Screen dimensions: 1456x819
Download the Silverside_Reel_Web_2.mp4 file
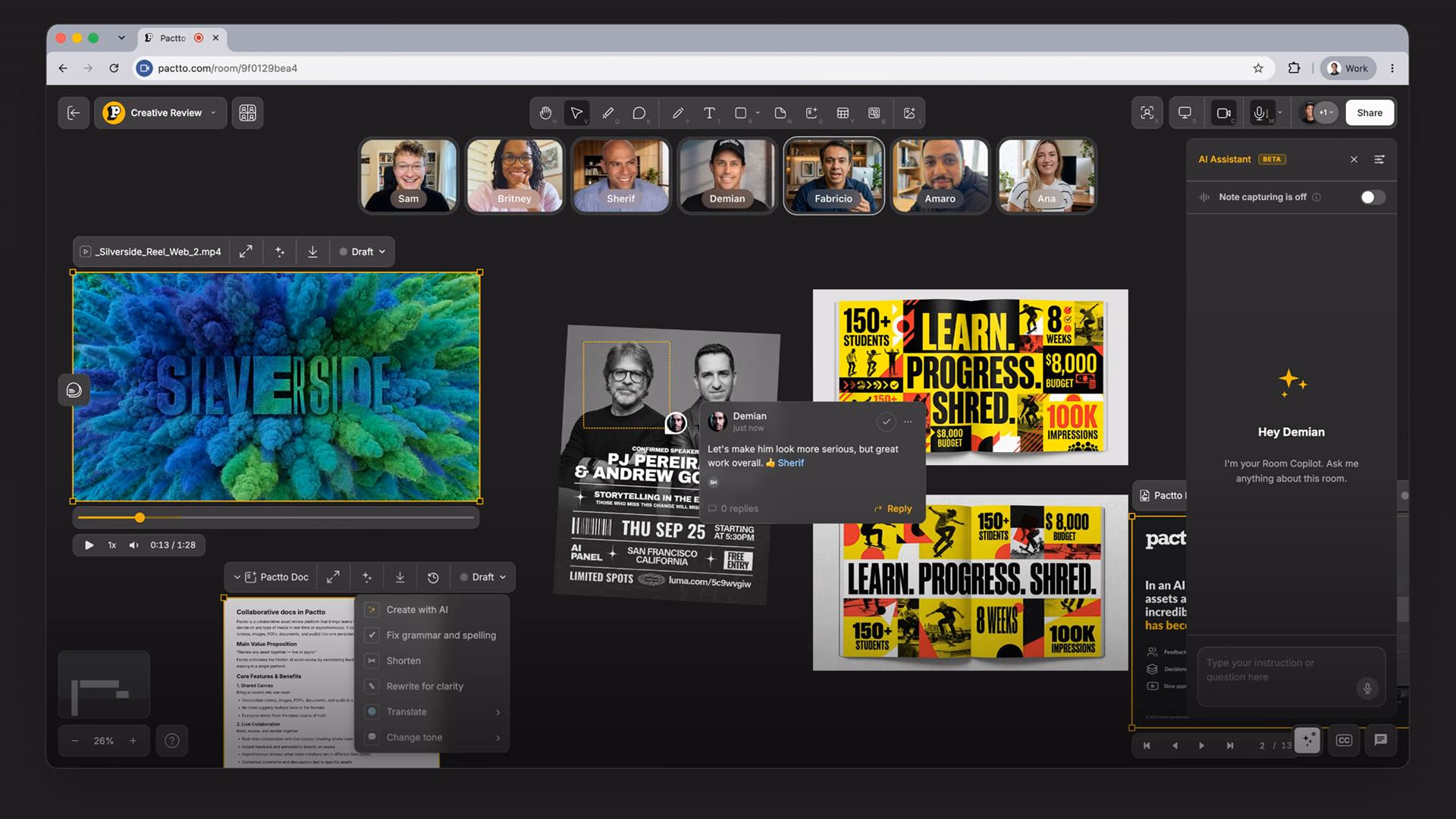point(312,252)
